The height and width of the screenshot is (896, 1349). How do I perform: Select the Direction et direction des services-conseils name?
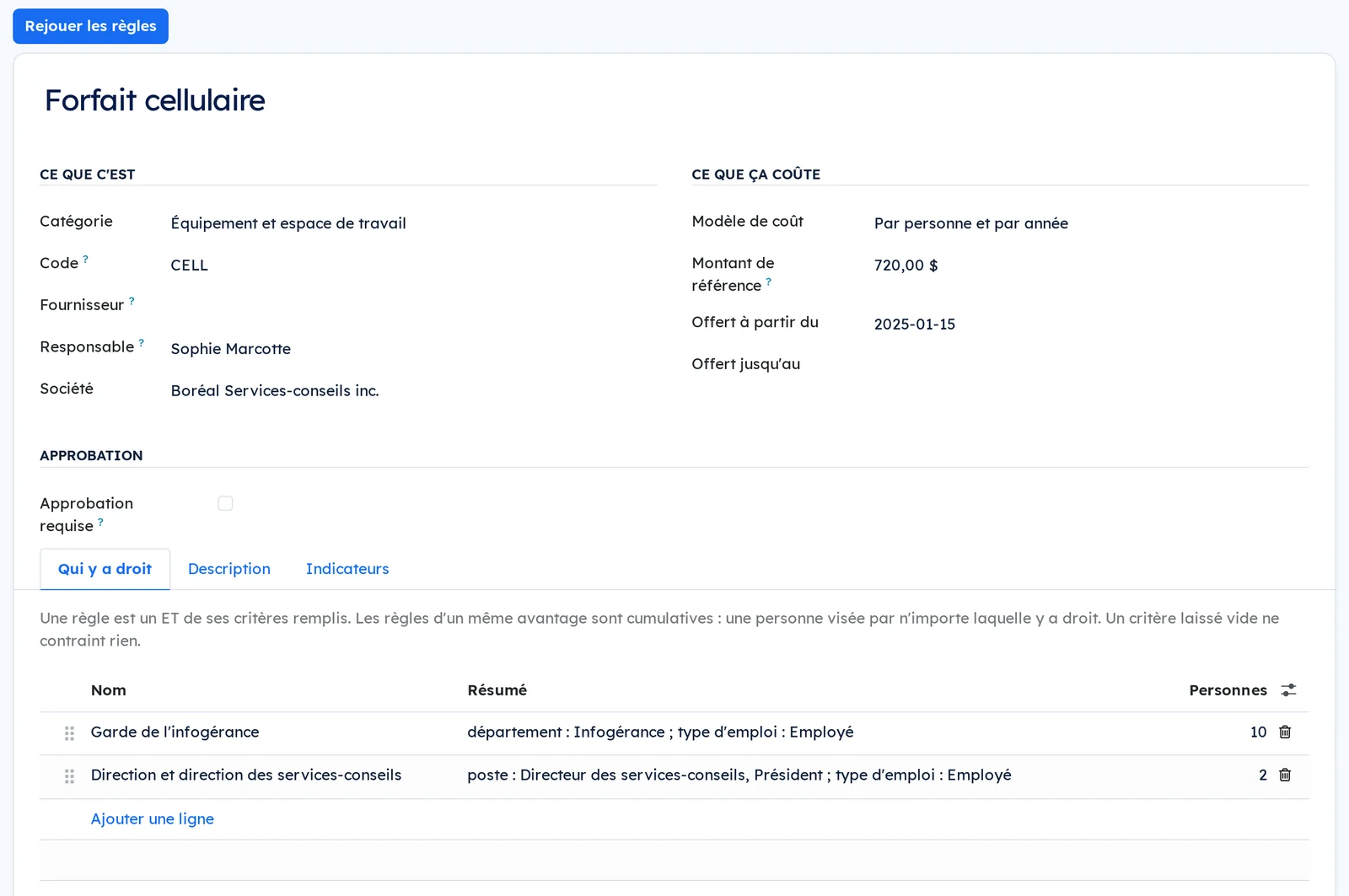point(246,775)
